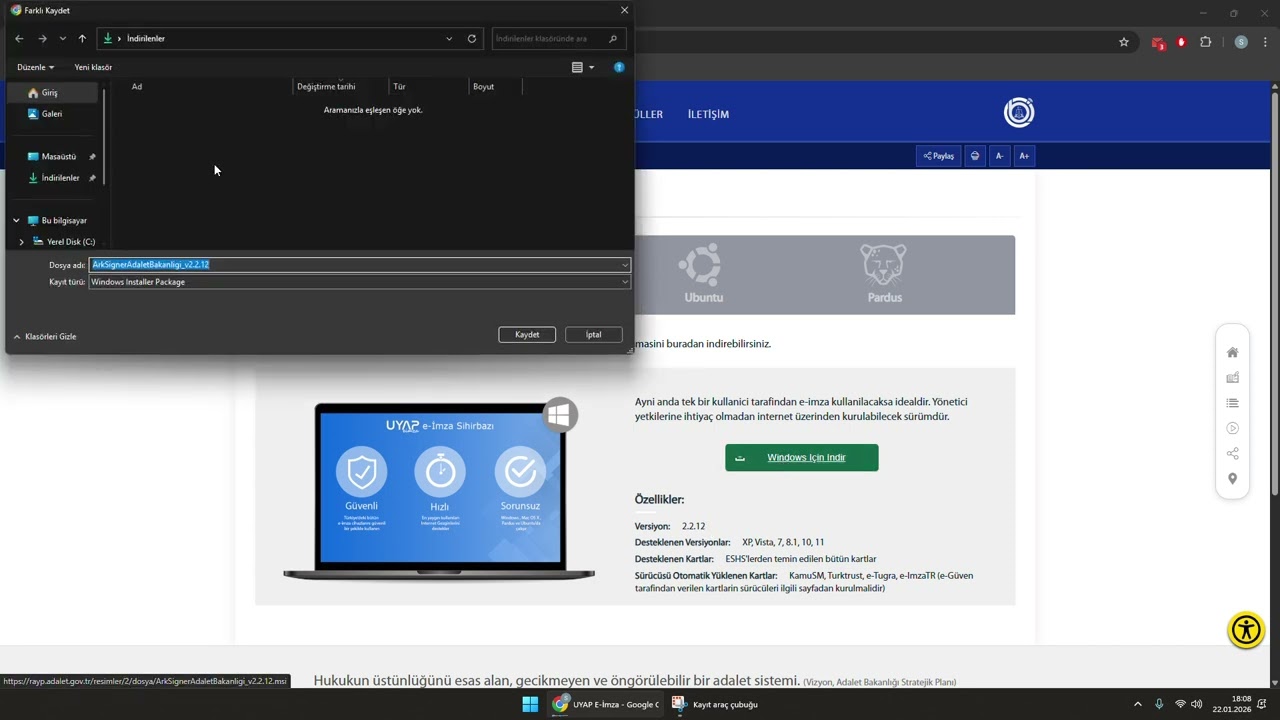Go up one folder level

tap(82, 39)
